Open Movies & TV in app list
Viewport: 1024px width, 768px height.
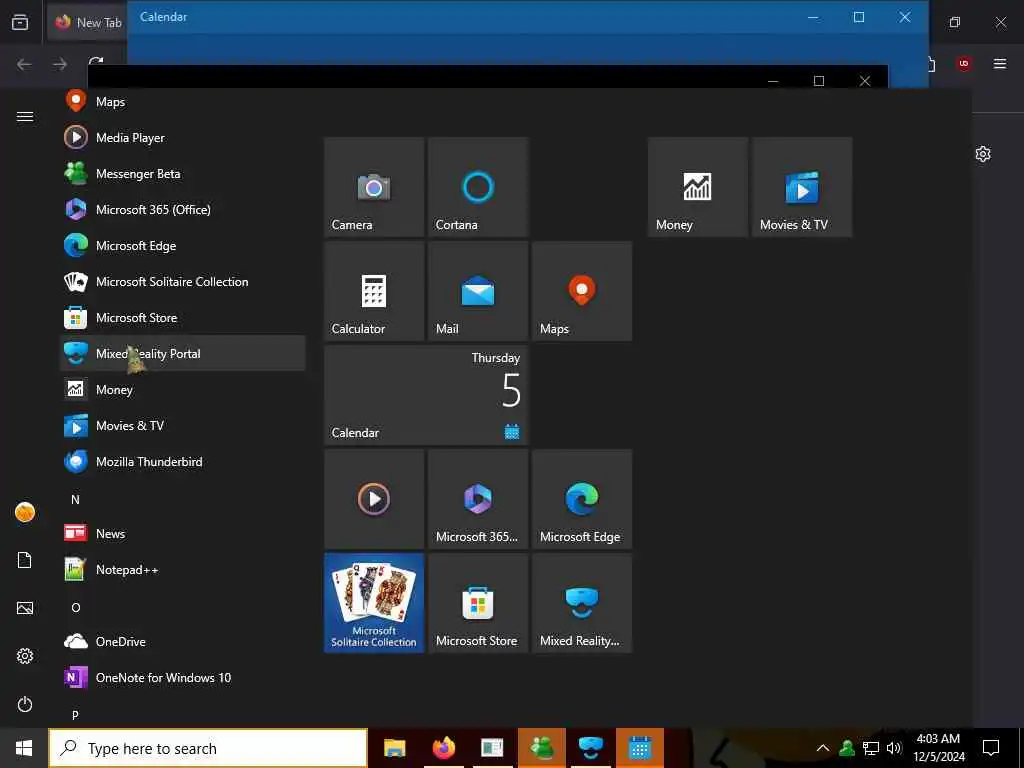pos(183,425)
